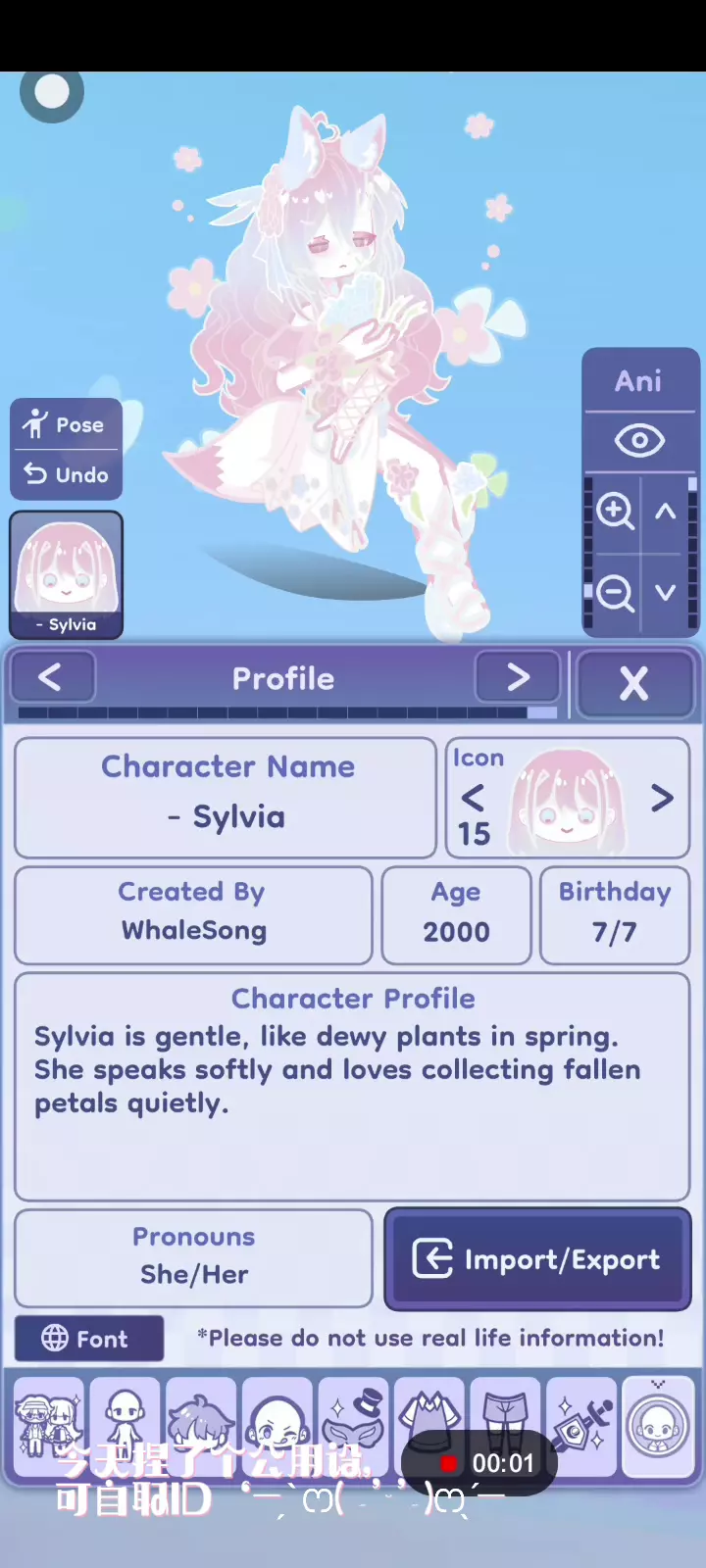Click the Profile page progress bar
Image resolution: width=706 pixels, height=1568 pixels.
(287, 712)
